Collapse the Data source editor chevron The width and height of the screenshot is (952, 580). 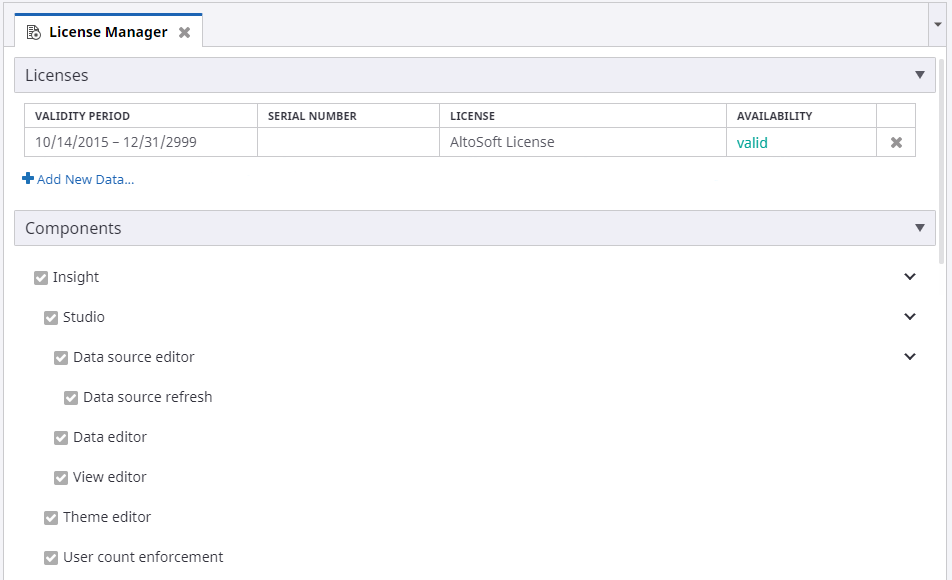909,357
